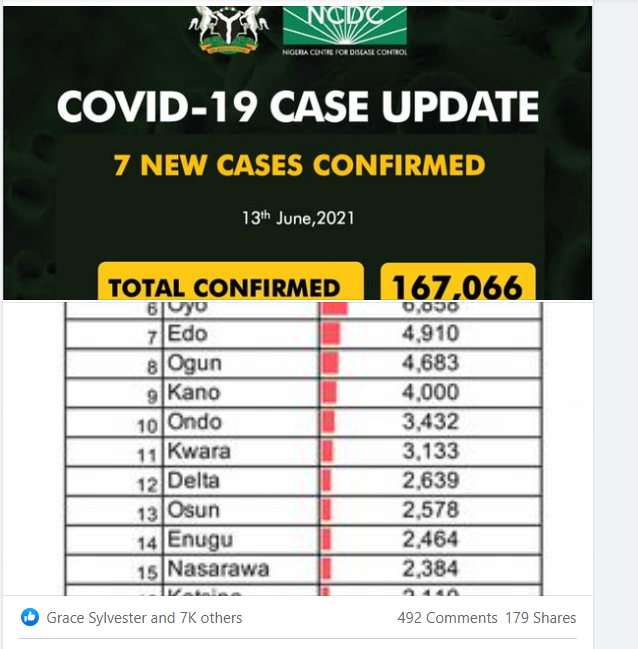The height and width of the screenshot is (649, 638).
Task: Click the Nigerian coat of arms emblem
Action: click(x=229, y=30)
